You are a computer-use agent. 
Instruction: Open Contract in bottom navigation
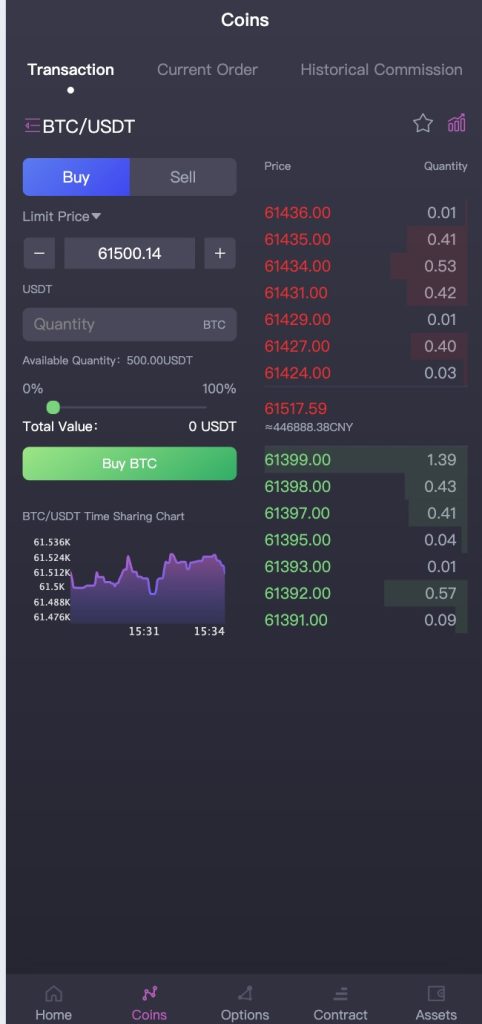[340, 1004]
